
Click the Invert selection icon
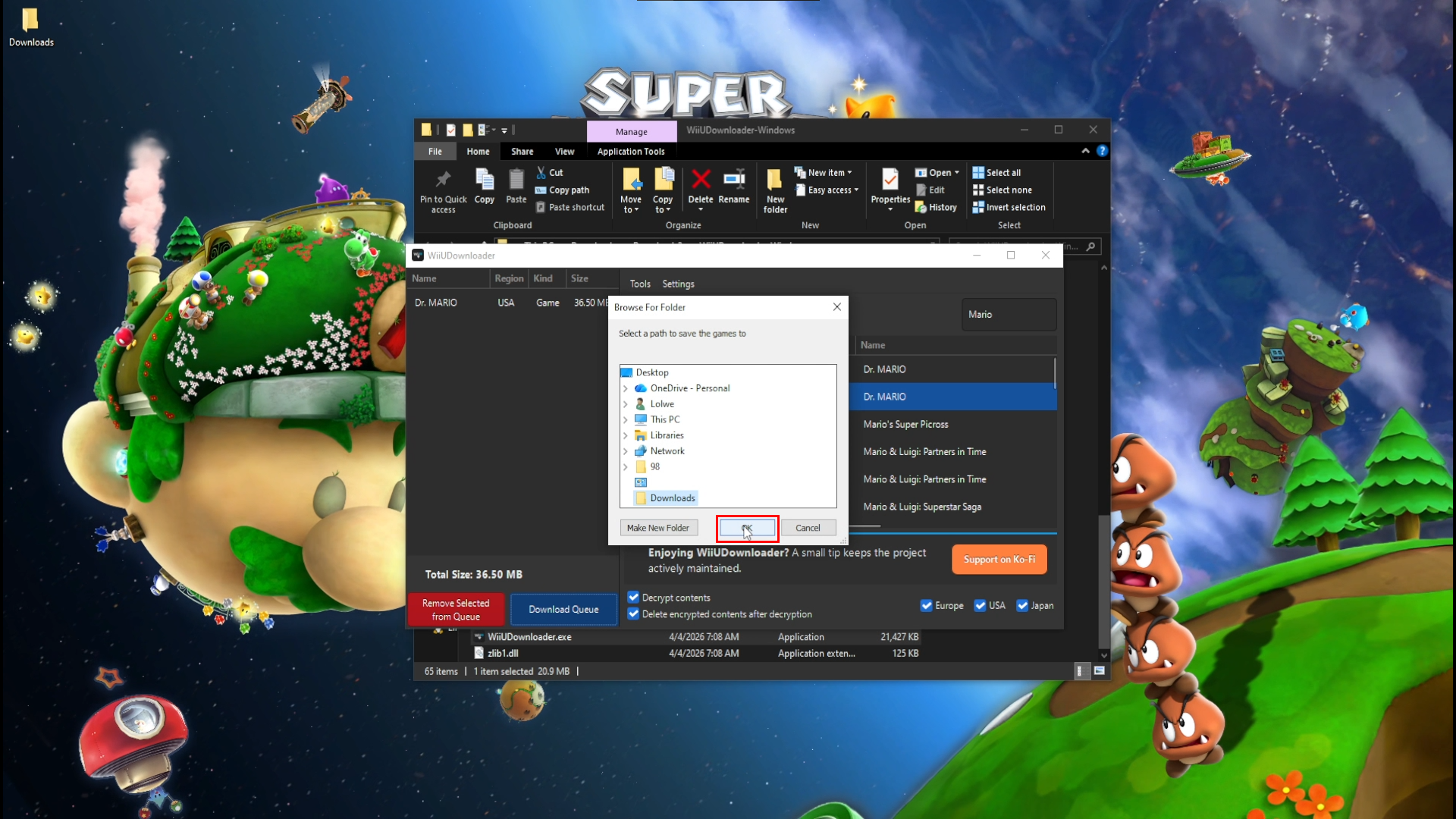coord(978,207)
